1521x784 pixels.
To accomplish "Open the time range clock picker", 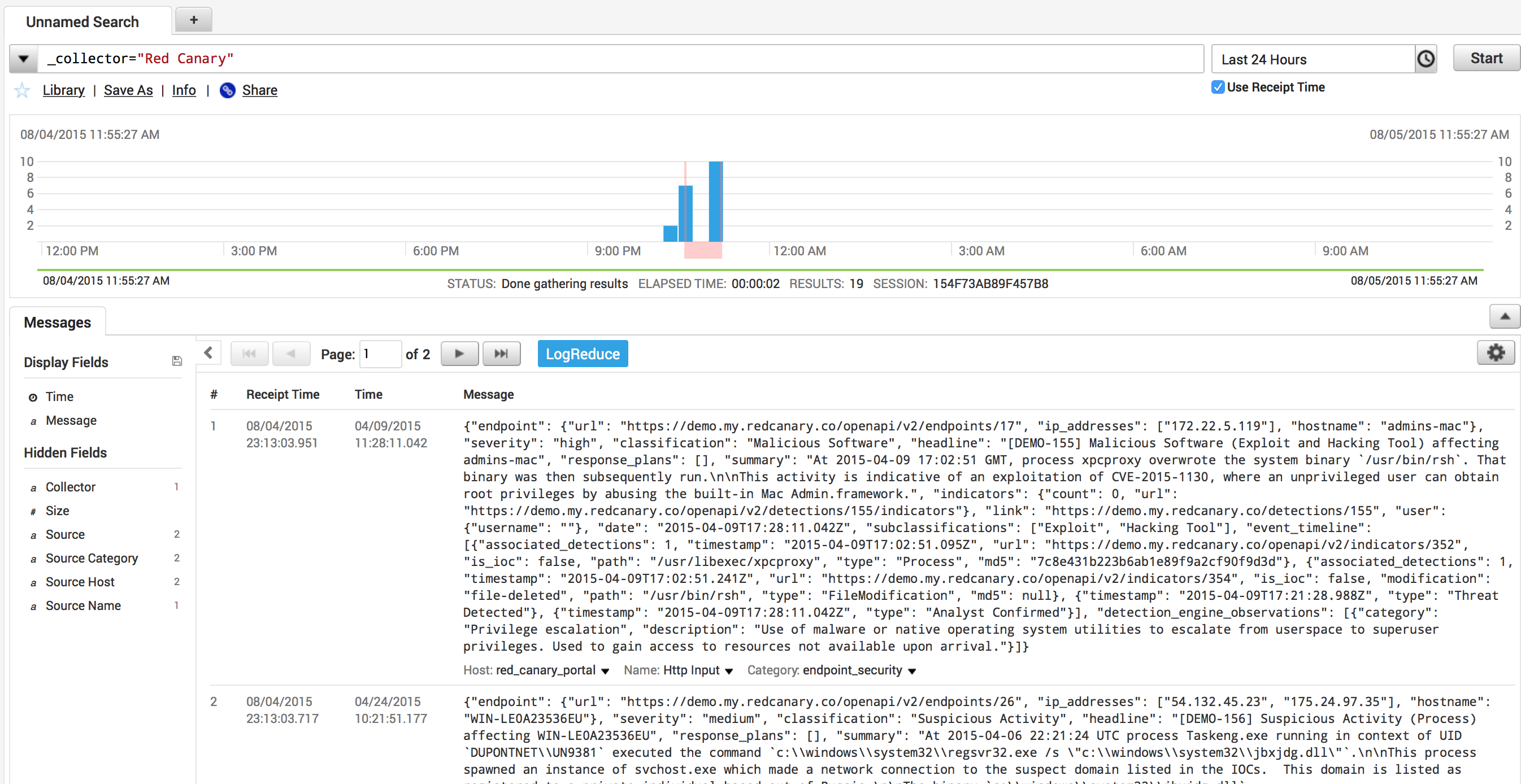I will click(1426, 59).
